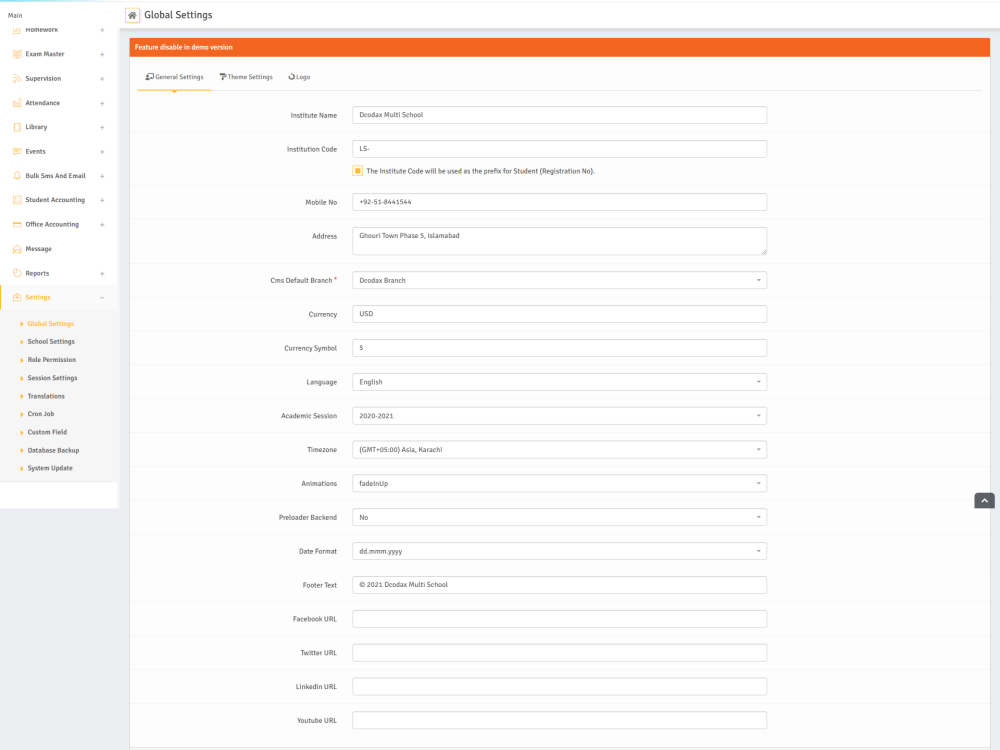The image size is (1000, 750).
Task: Click the Events sidebar icon
Action: (x=17, y=151)
